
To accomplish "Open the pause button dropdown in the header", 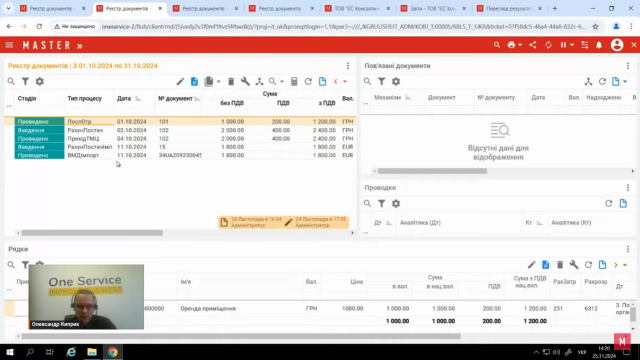I will pos(572,45).
